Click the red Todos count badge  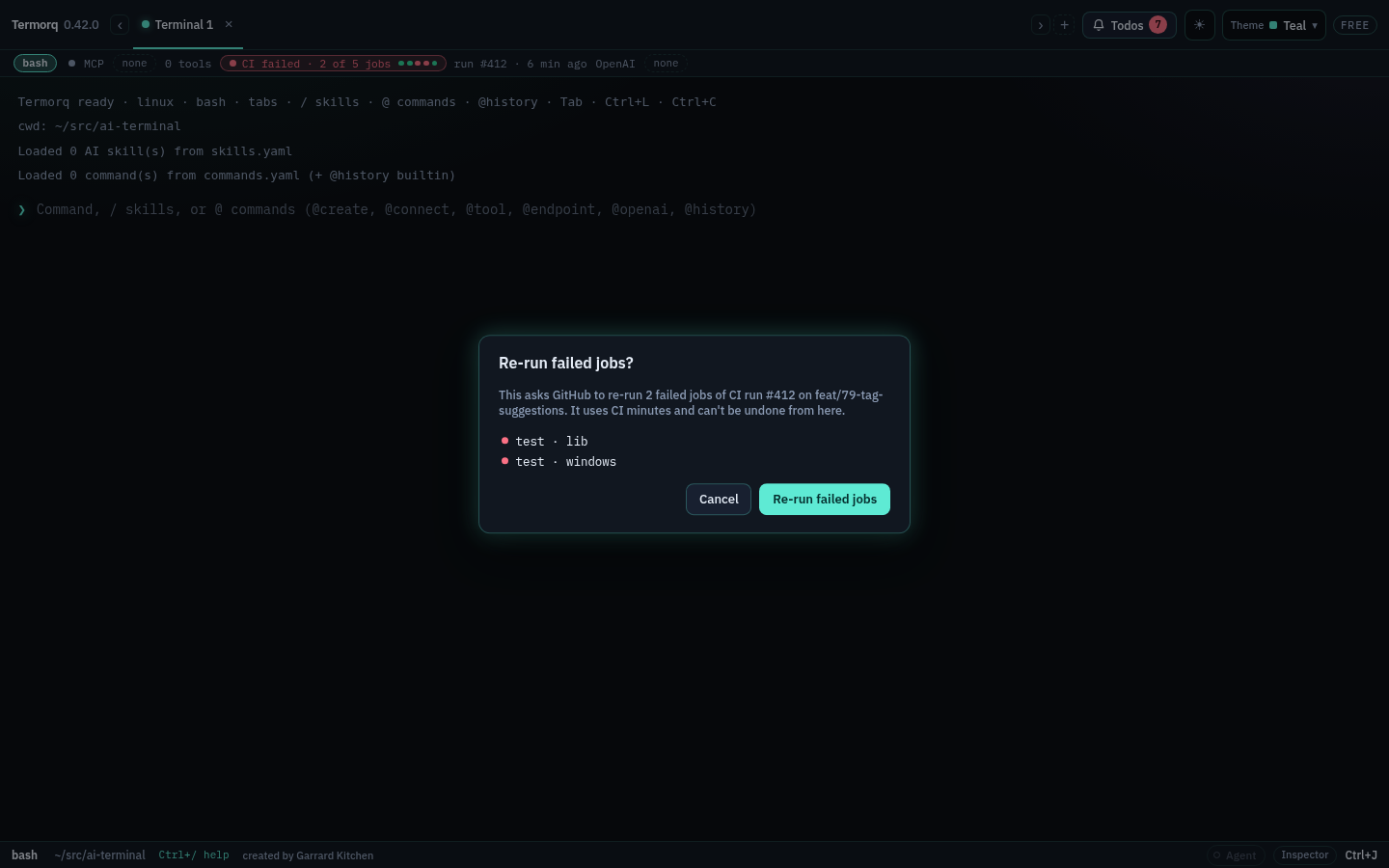point(1157,25)
